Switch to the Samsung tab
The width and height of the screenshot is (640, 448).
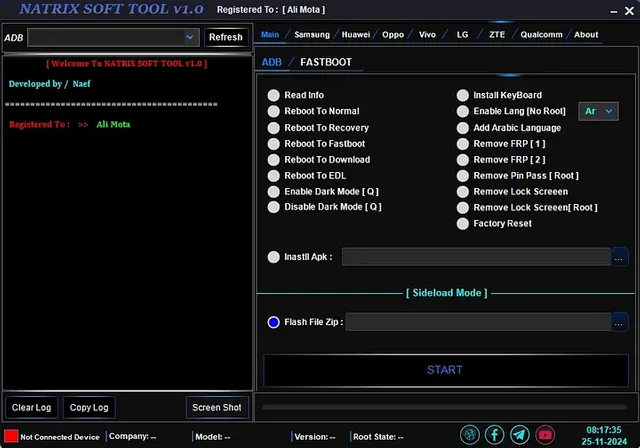click(x=312, y=35)
